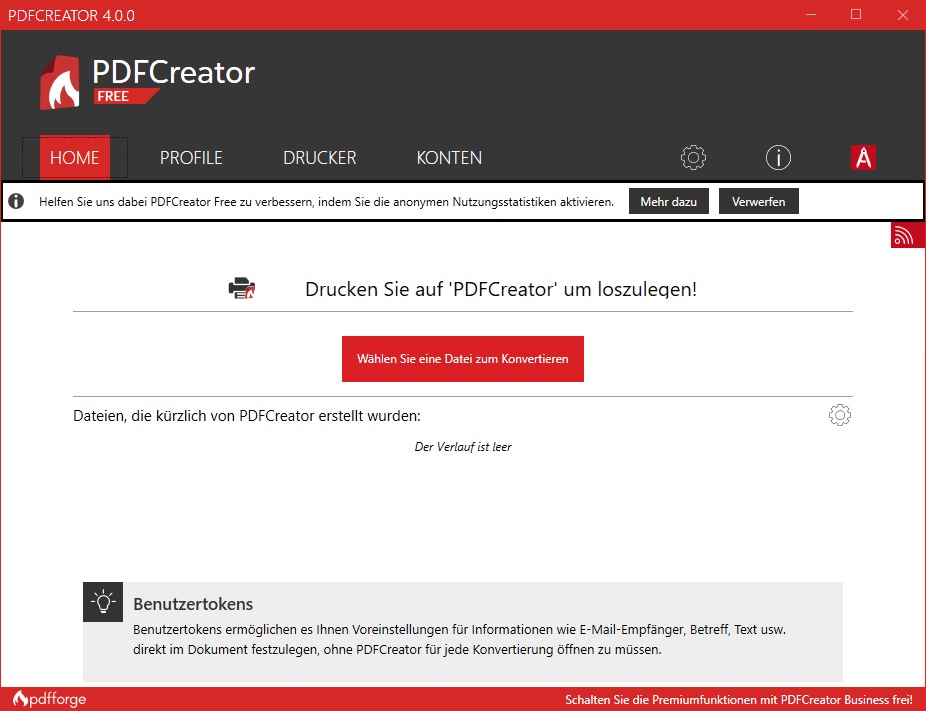Click the info icon in notification bar
The height and width of the screenshot is (711, 926).
(x=16, y=201)
